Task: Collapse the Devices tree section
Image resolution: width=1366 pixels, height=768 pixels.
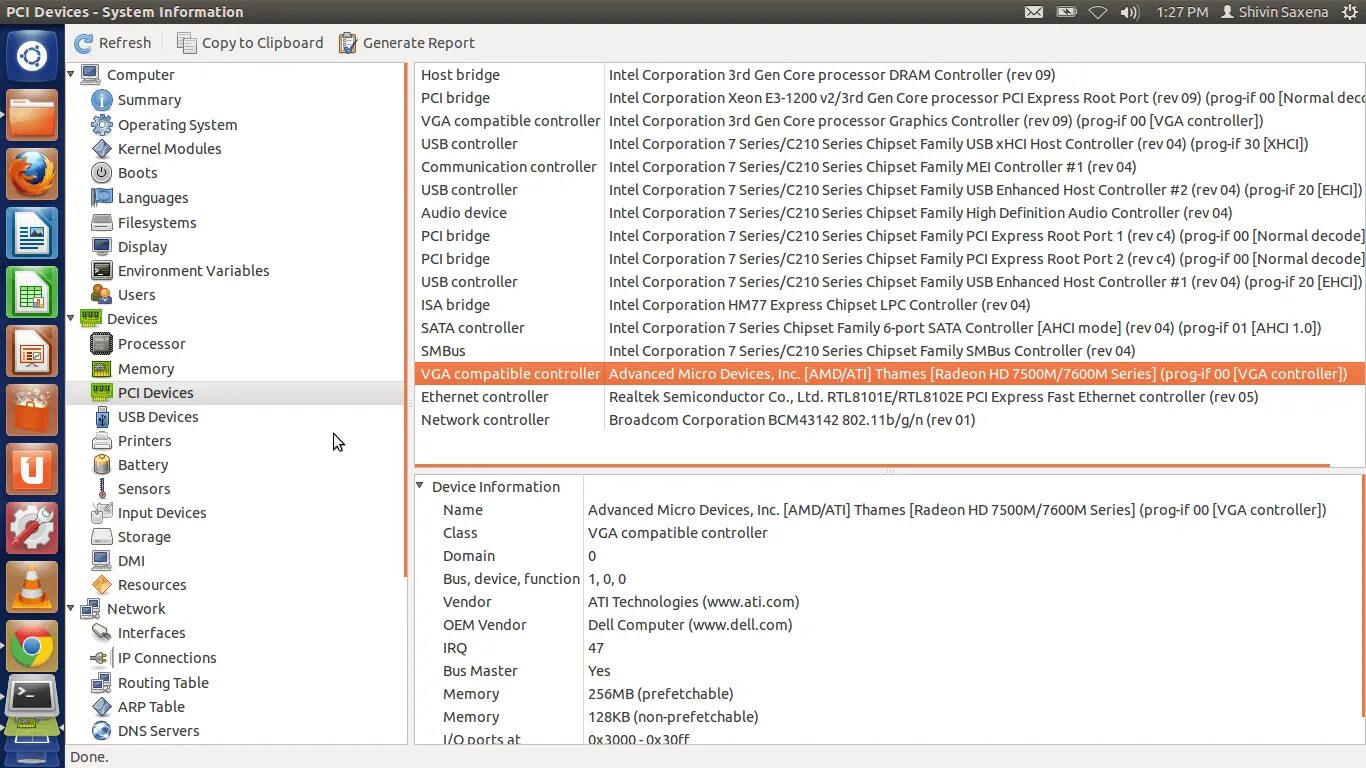Action: click(71, 318)
